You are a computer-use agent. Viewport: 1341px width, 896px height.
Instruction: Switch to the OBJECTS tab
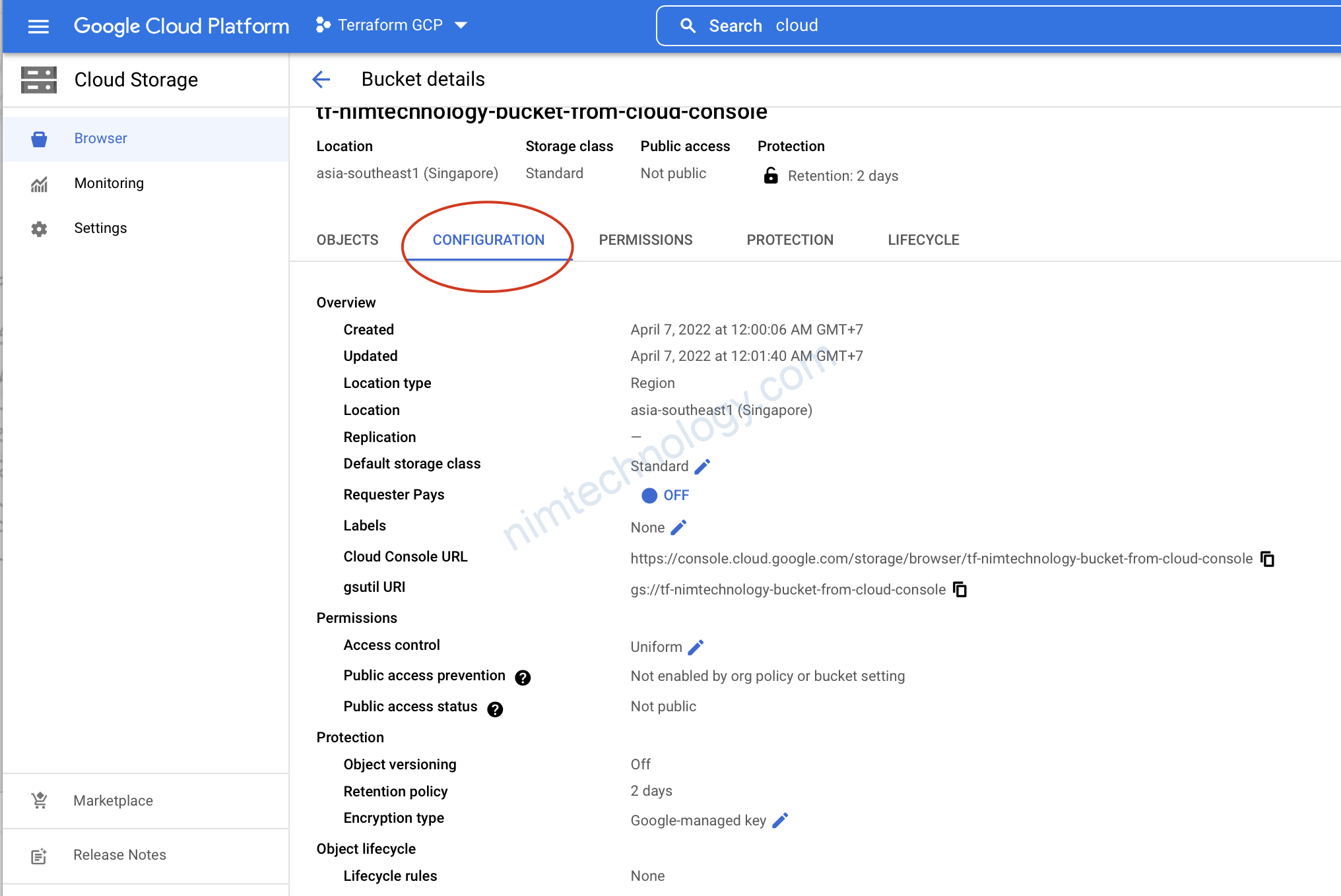point(348,240)
